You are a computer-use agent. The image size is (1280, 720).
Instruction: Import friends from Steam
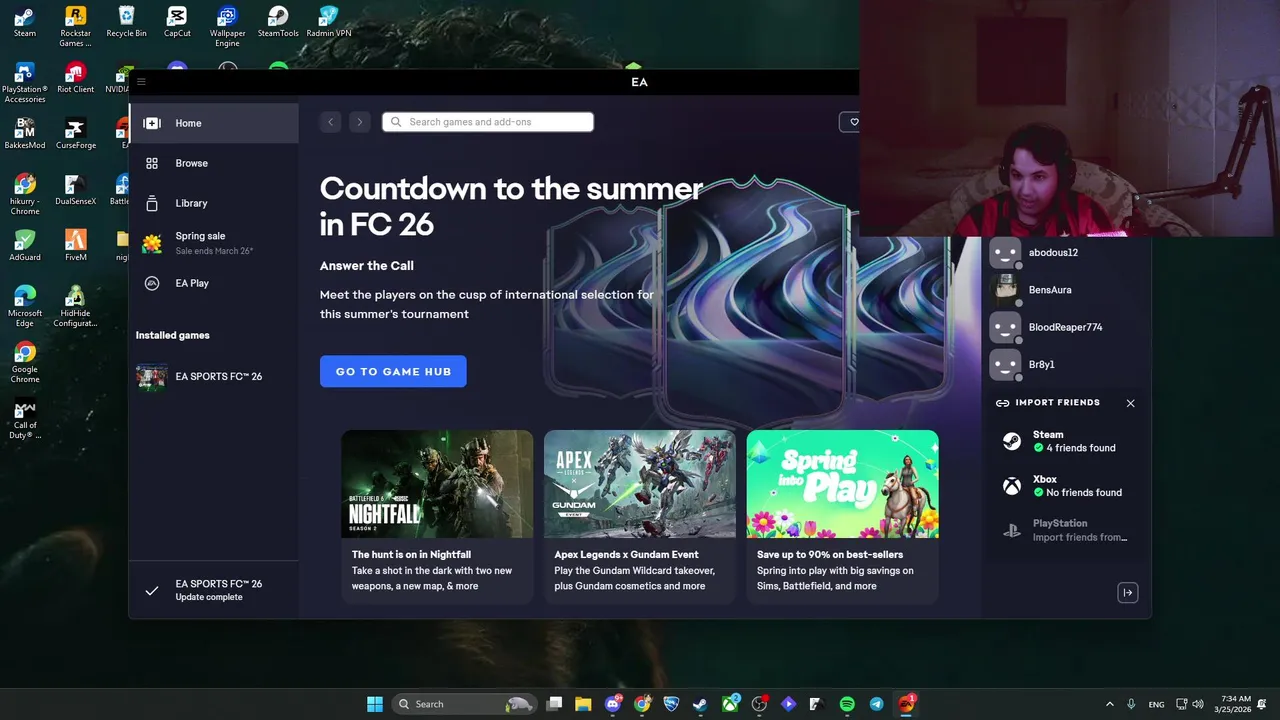(x=1066, y=441)
